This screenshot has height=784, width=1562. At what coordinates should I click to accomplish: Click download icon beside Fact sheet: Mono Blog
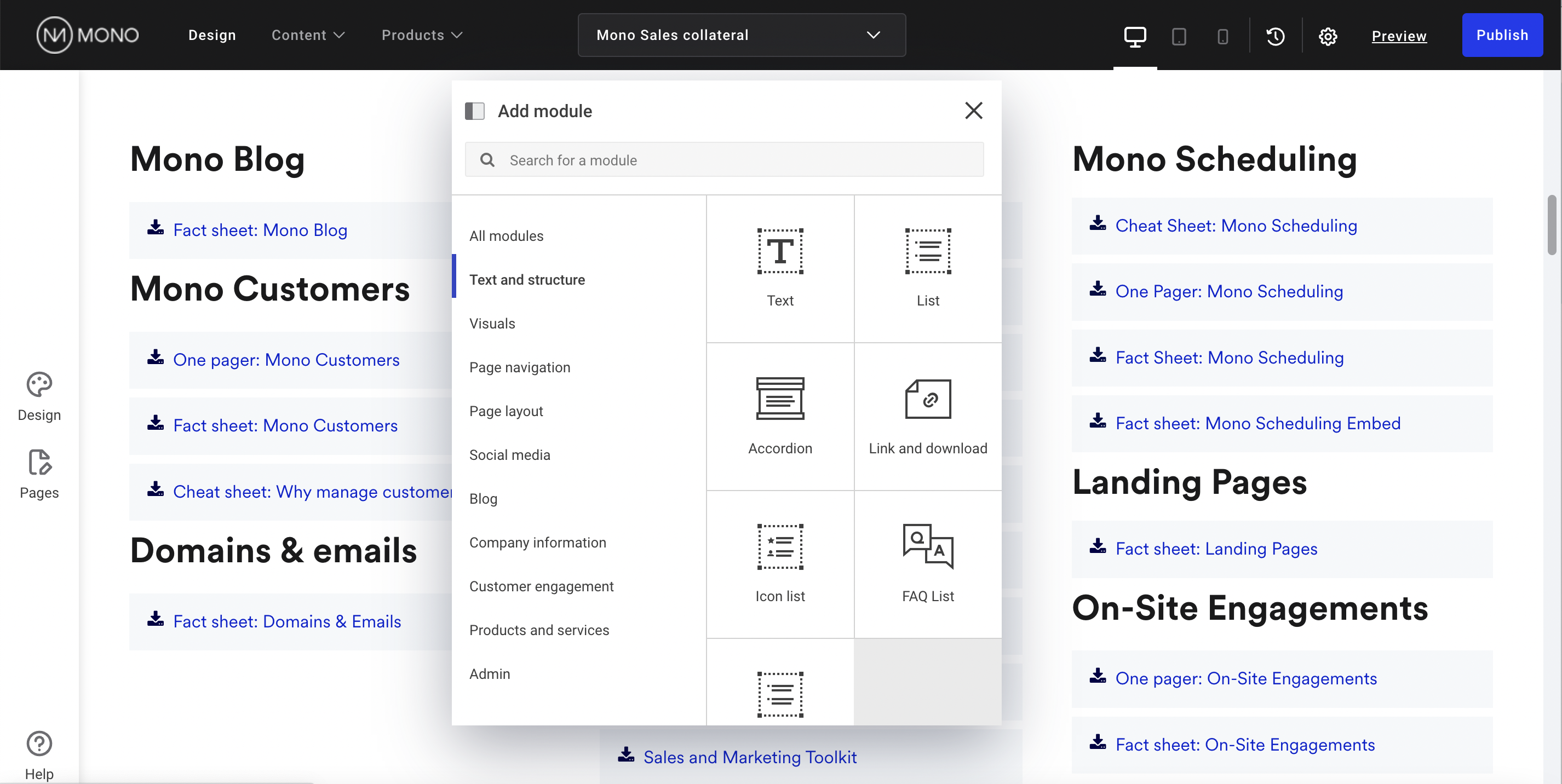point(156,227)
